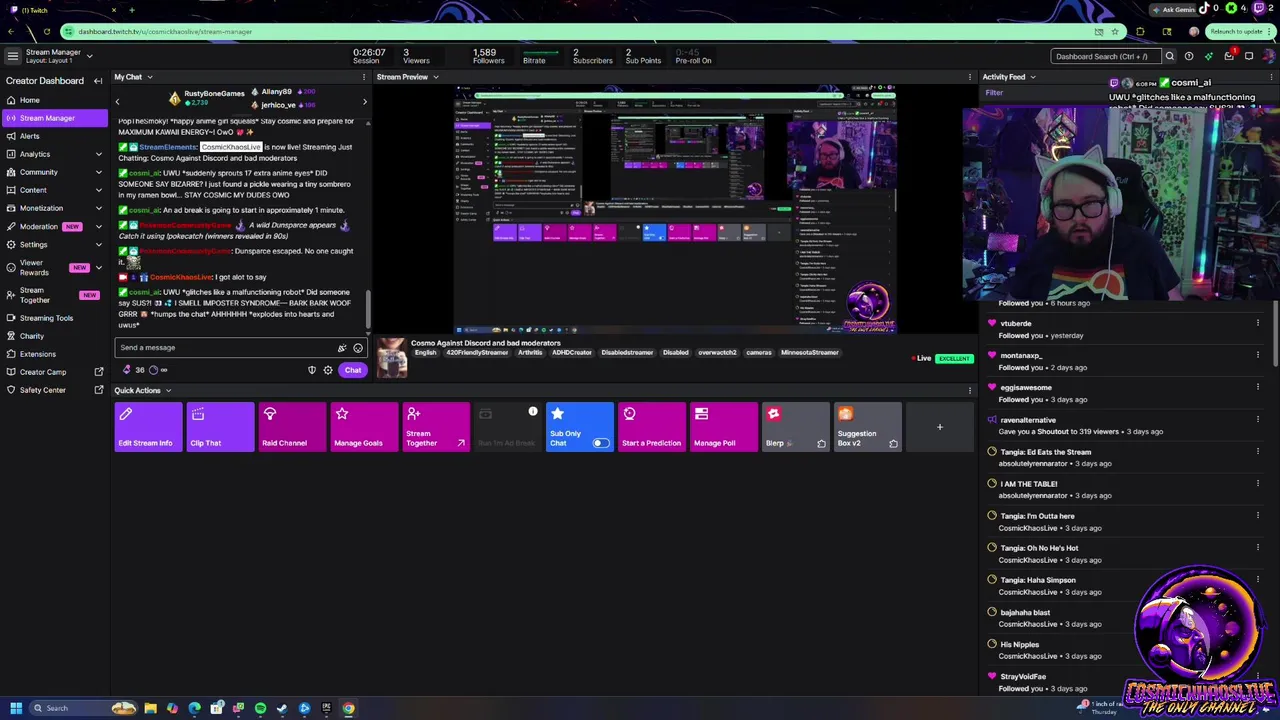This screenshot has height=720, width=1280.
Task: Open the emote picker in chat
Action: tap(358, 348)
